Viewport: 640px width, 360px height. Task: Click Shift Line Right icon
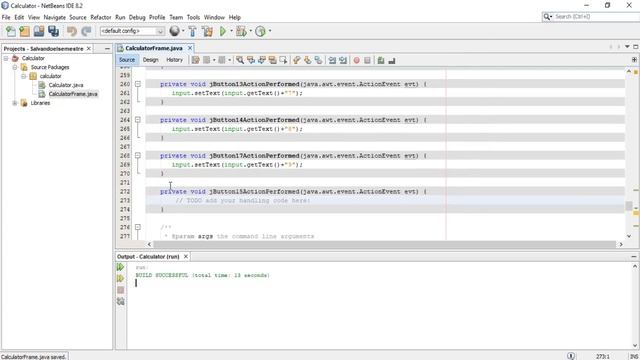[343, 60]
